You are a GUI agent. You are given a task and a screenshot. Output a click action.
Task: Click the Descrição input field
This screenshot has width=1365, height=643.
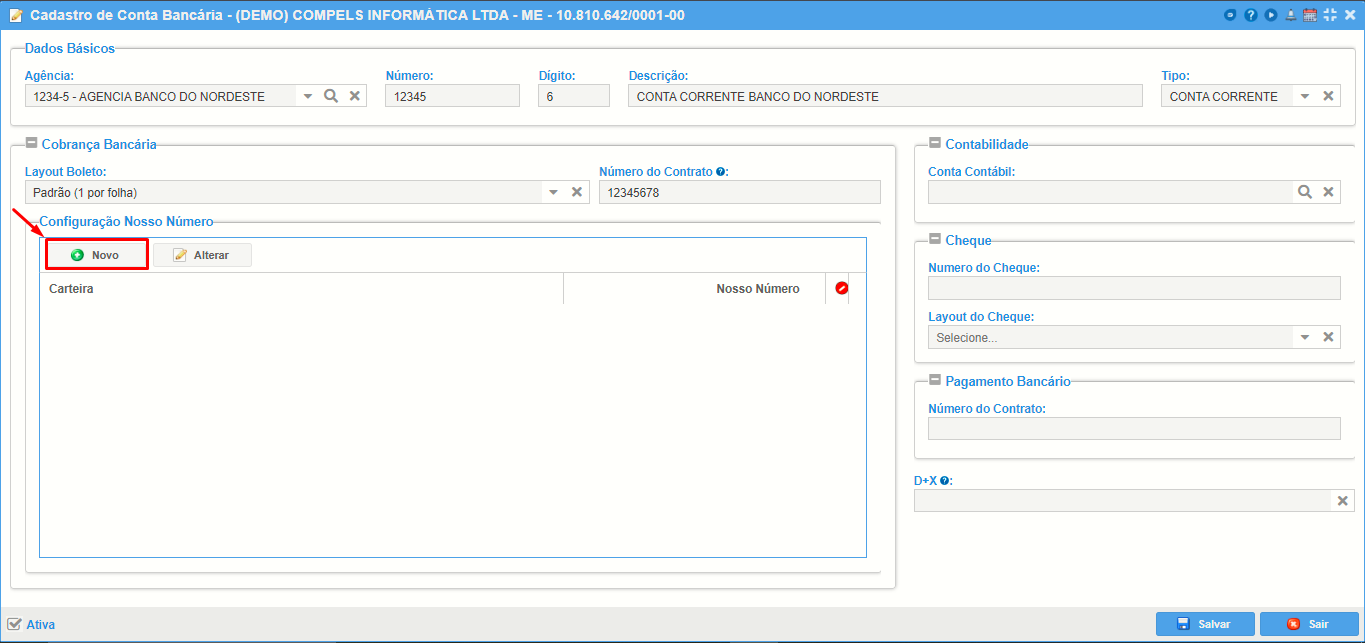(x=885, y=96)
